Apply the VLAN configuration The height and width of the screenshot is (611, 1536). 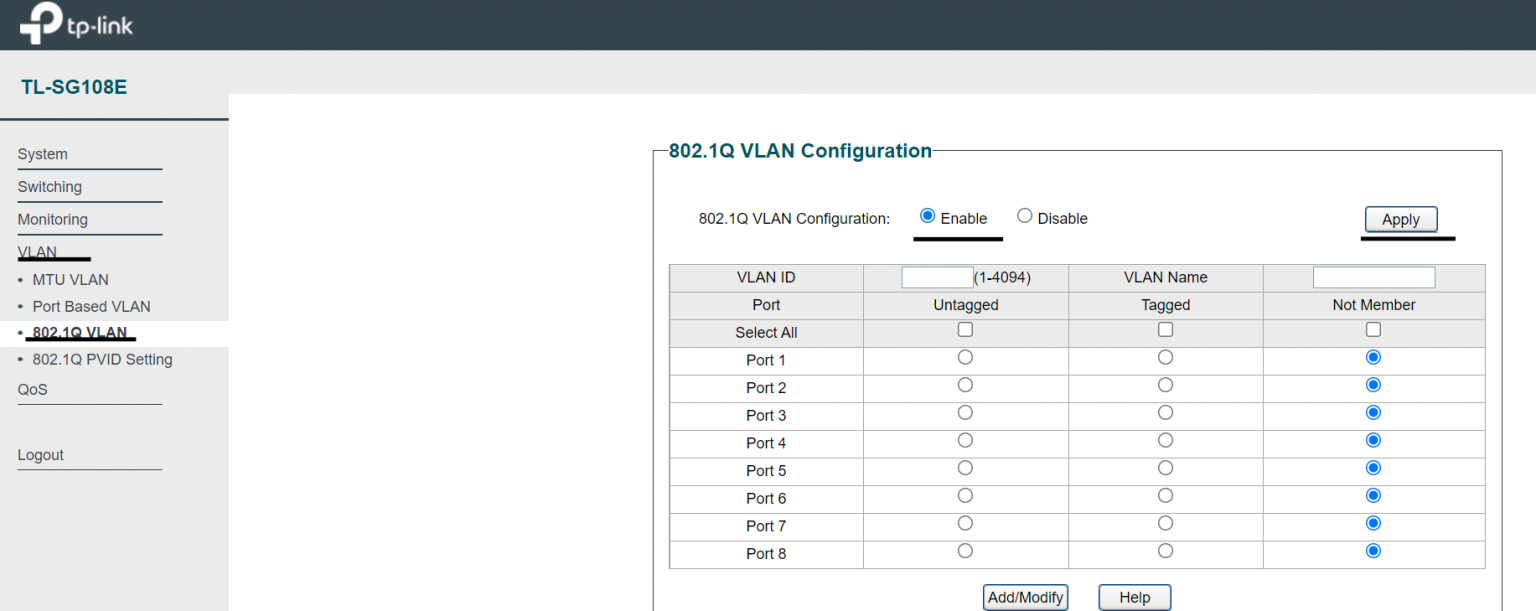point(1400,219)
